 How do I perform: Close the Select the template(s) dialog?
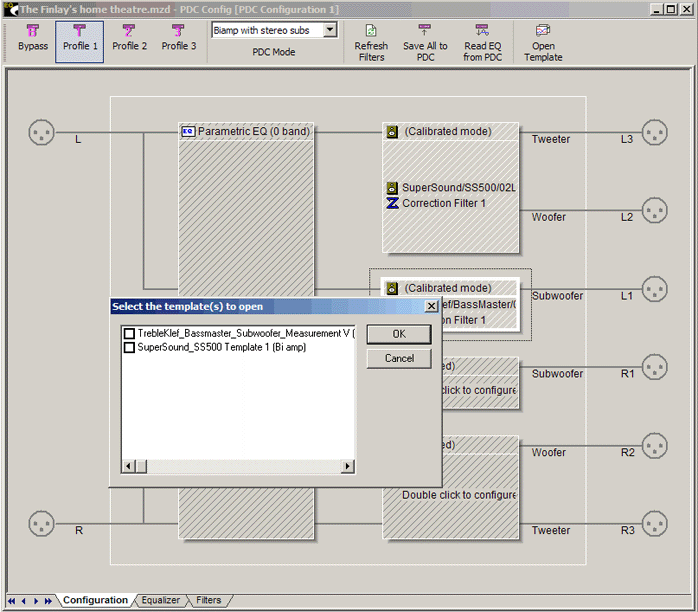coord(431,306)
